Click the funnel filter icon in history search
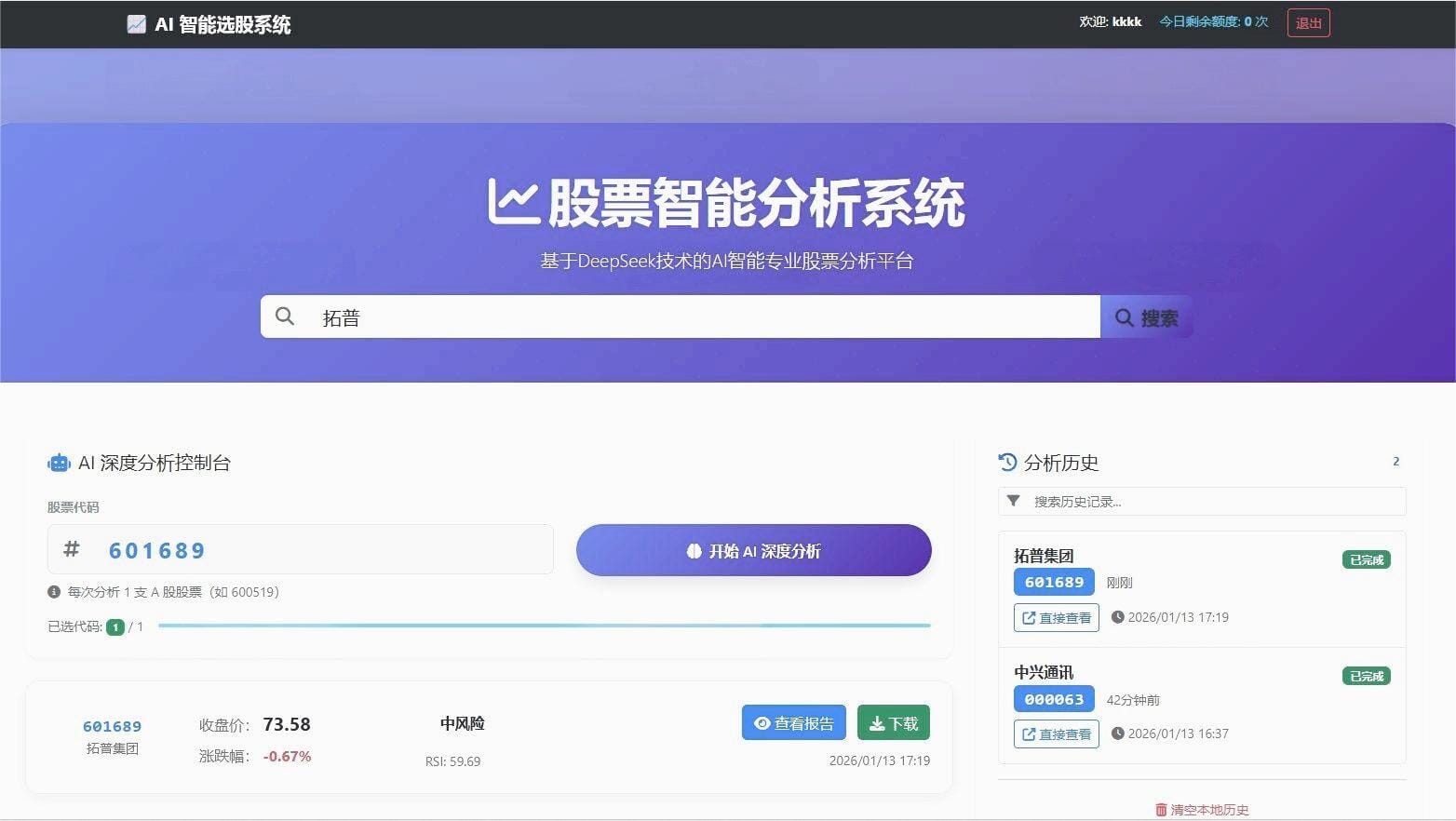 pos(1014,501)
